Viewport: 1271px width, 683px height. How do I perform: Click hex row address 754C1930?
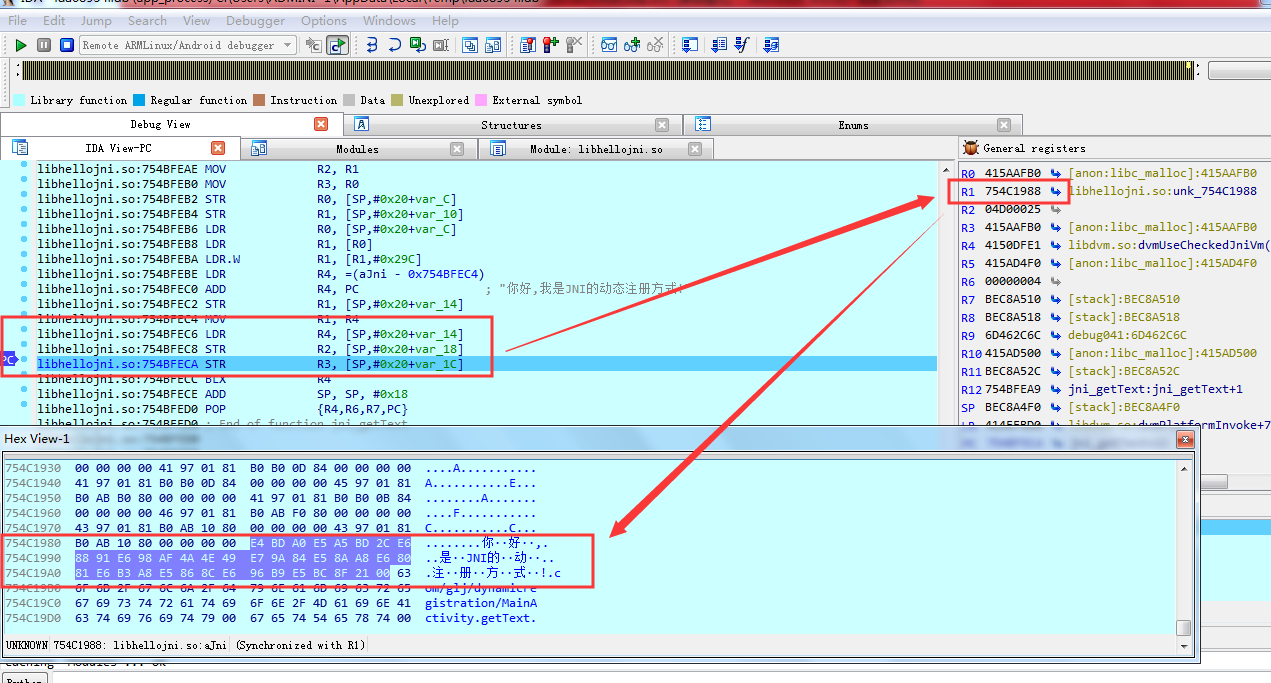pyautogui.click(x=33, y=468)
